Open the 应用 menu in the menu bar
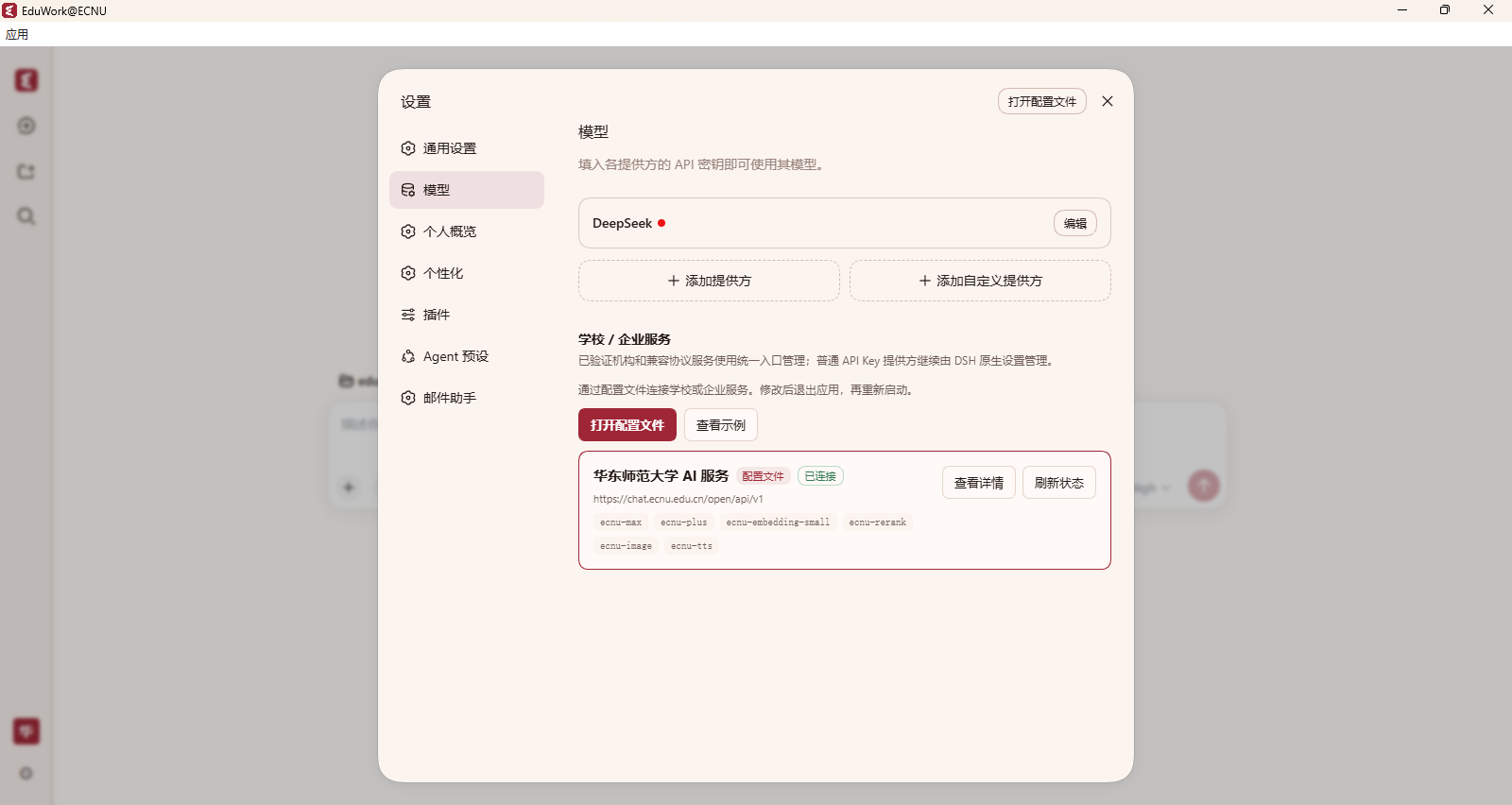1512x805 pixels. [17, 34]
